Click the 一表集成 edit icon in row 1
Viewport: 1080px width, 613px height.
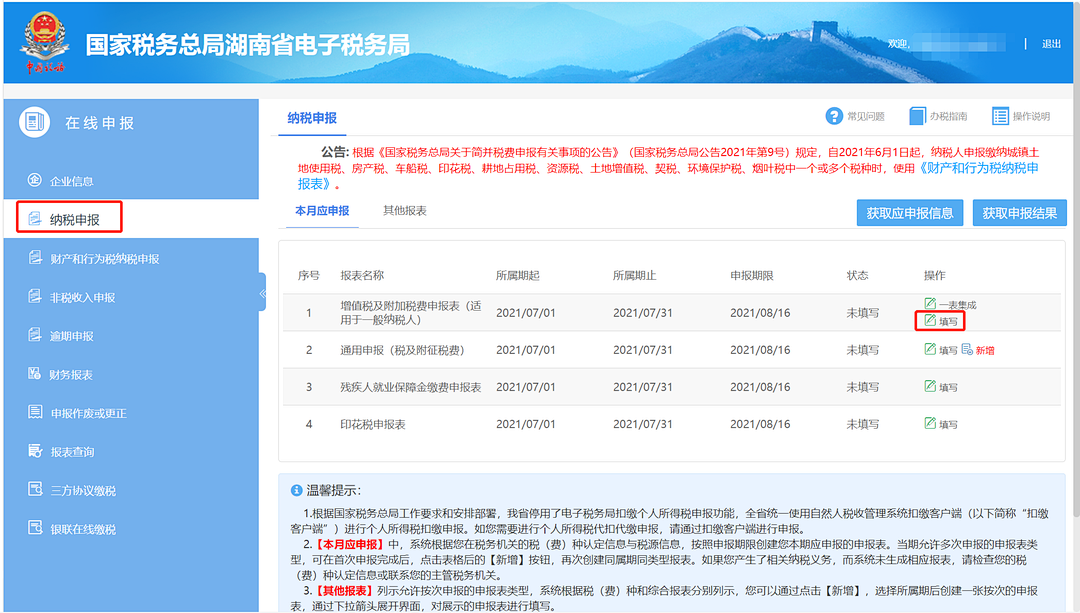click(930, 303)
